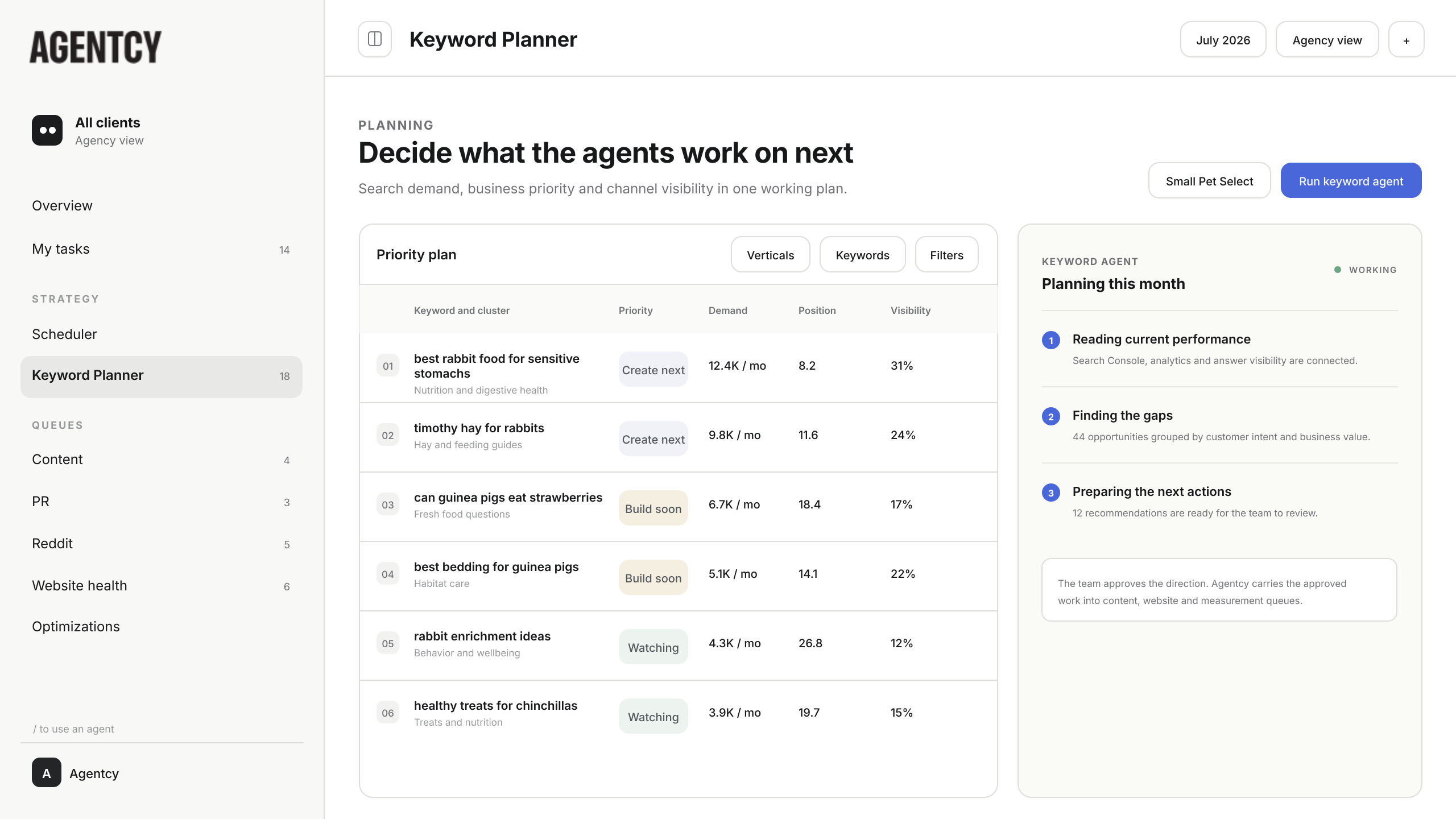
Task: Open the Filters menu
Action: tap(946, 255)
